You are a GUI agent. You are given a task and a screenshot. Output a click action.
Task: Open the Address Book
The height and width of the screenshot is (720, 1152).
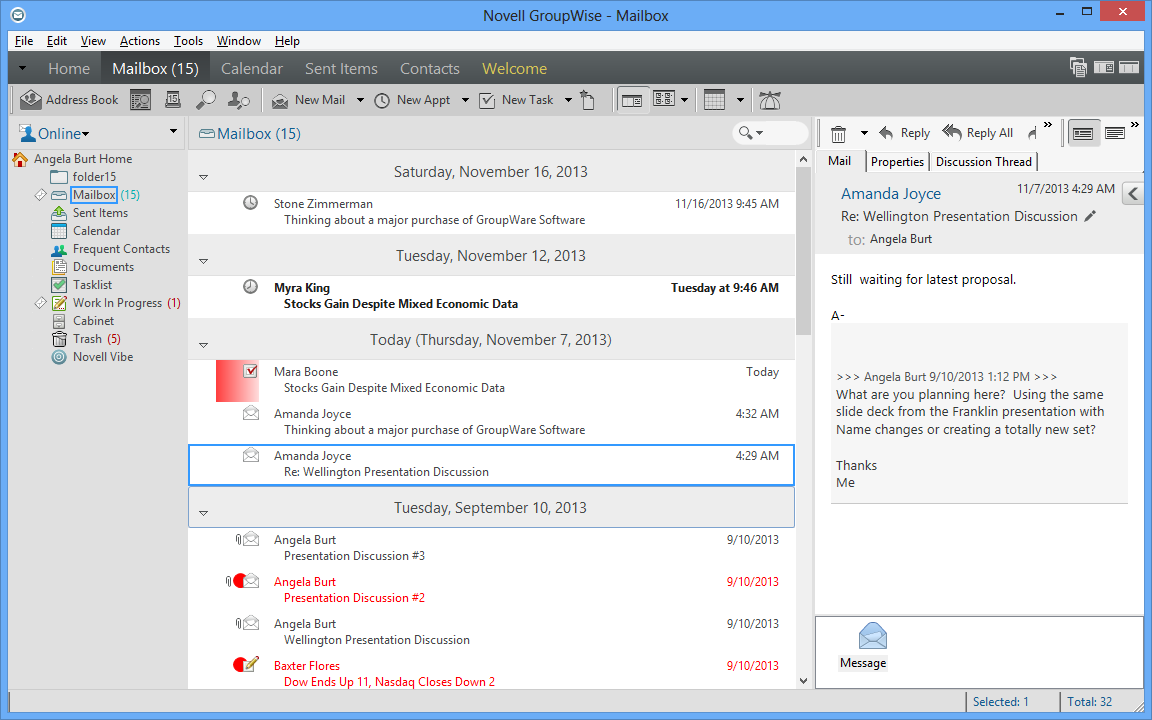click(69, 100)
